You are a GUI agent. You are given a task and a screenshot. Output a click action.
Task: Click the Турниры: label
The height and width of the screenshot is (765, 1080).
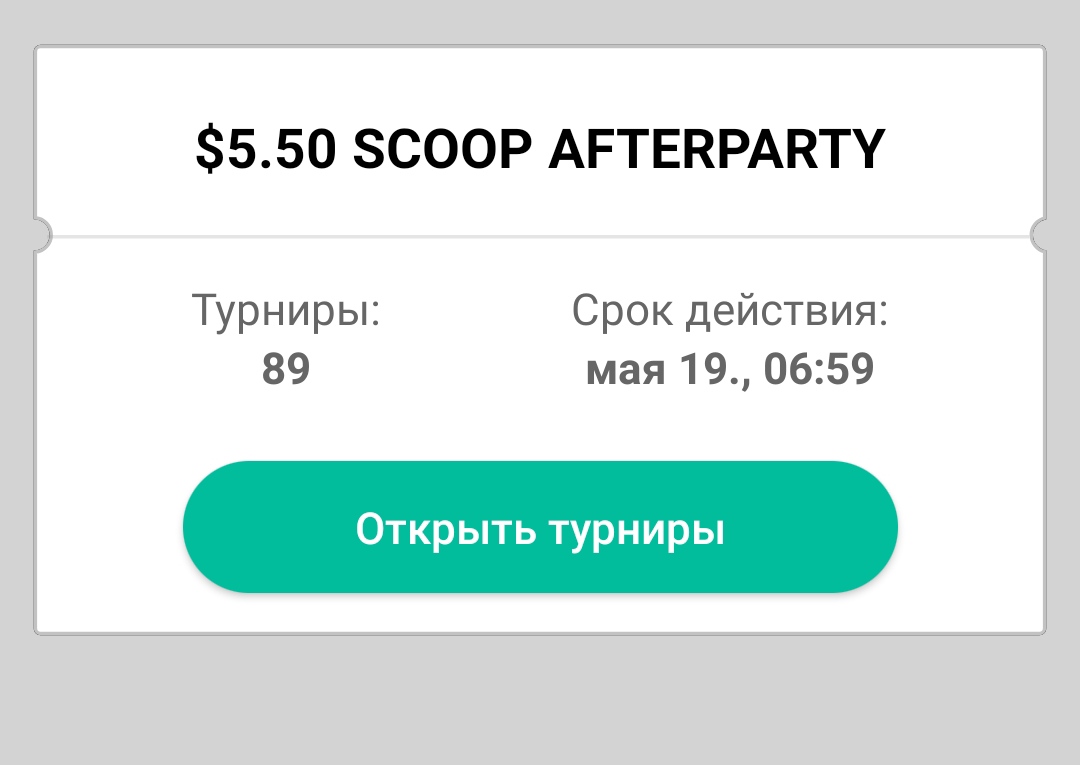[286, 311]
